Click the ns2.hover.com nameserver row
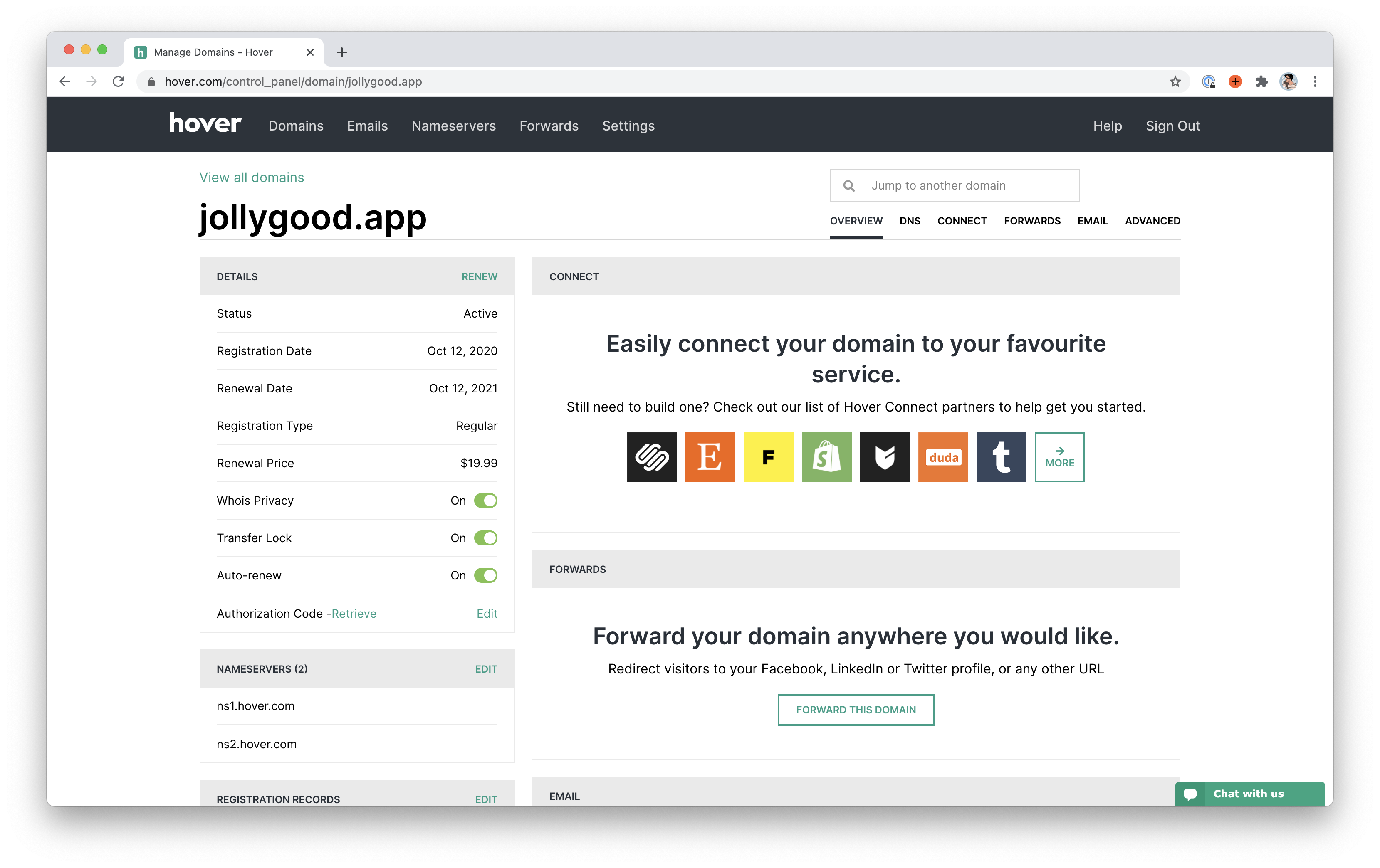The height and width of the screenshot is (868, 1380). coord(356,744)
